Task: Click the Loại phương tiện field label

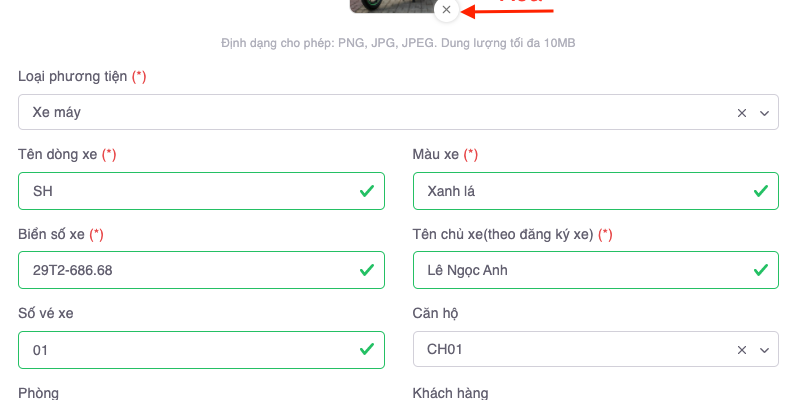Action: coord(72,76)
